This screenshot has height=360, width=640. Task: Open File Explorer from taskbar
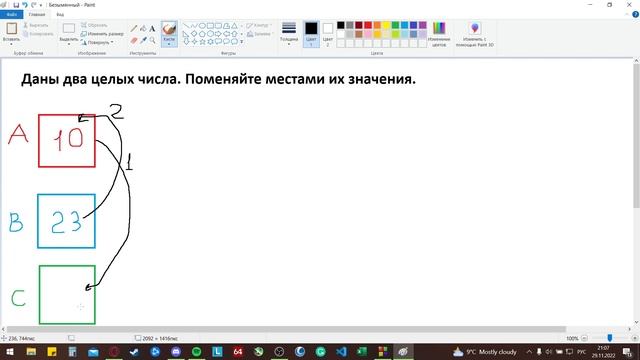(31, 351)
